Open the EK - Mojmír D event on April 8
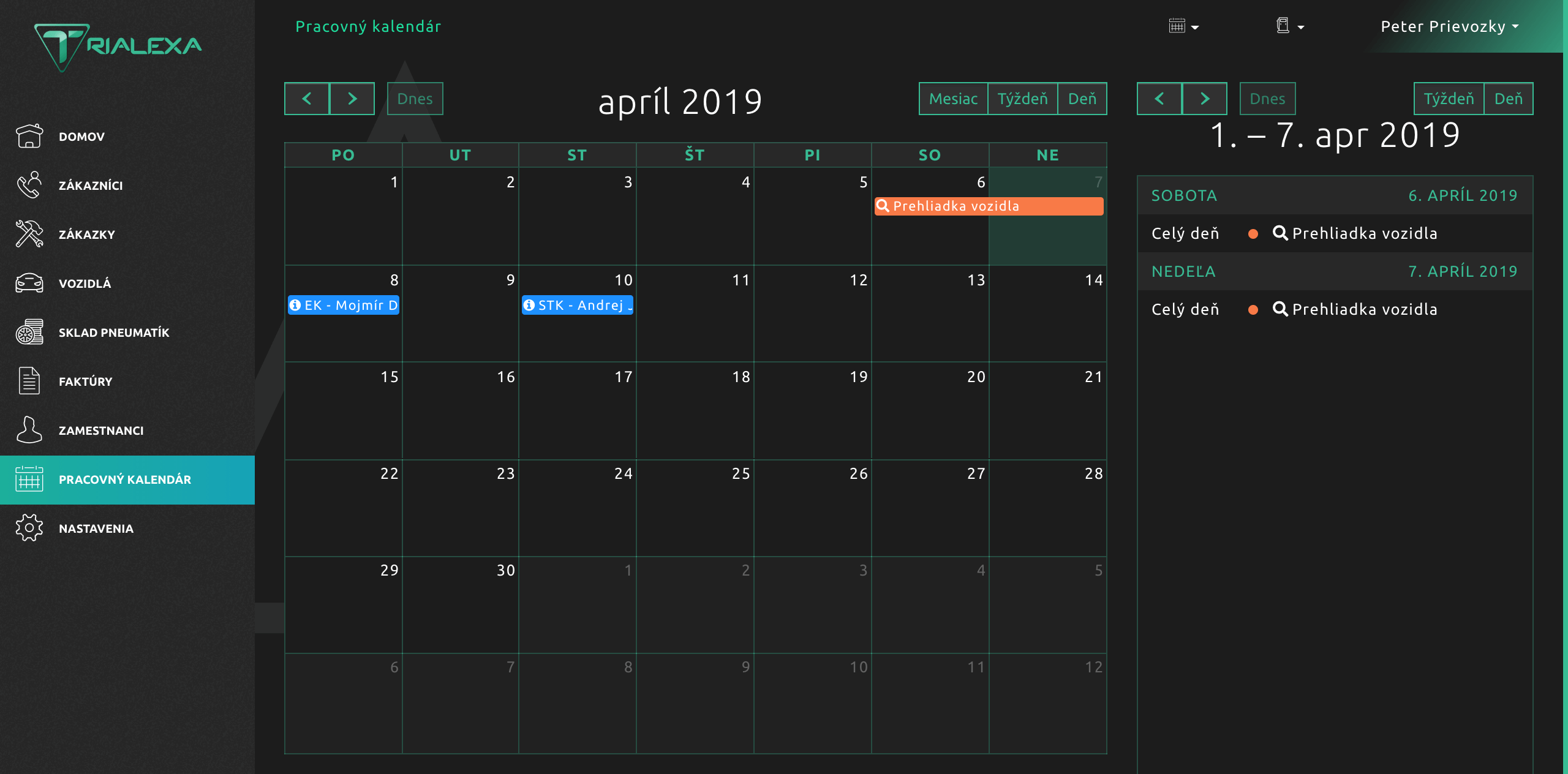The image size is (1568, 774). pos(344,305)
